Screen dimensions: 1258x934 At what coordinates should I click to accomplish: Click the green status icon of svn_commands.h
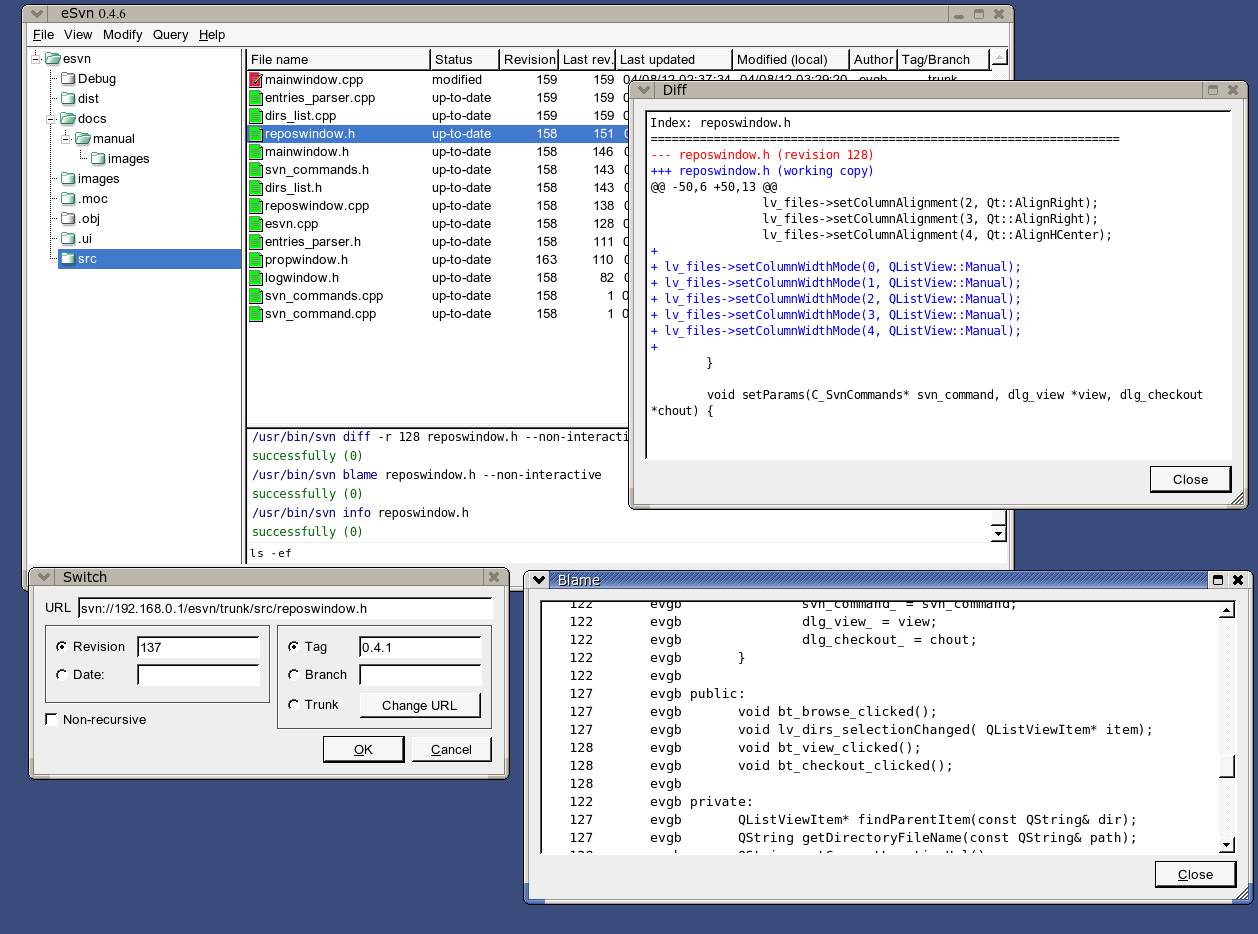coord(255,169)
